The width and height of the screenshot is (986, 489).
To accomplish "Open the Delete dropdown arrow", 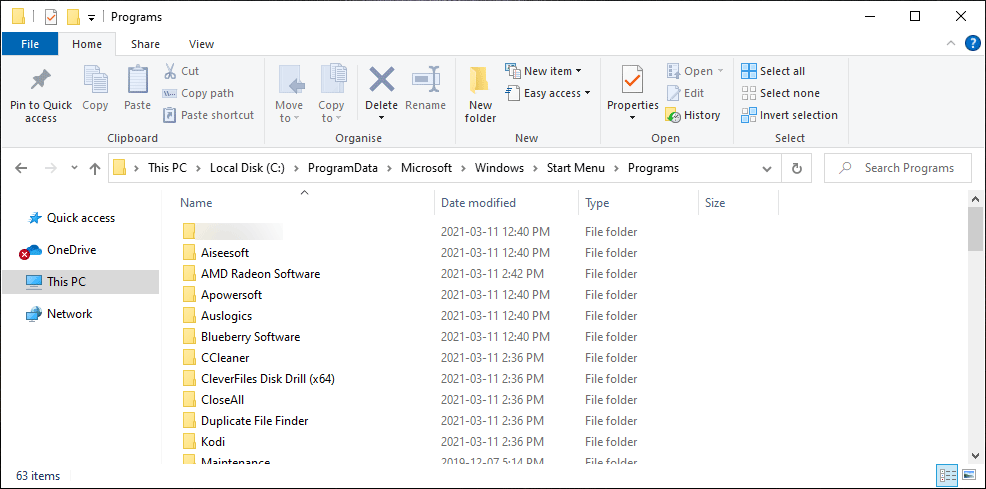I will click(382, 118).
